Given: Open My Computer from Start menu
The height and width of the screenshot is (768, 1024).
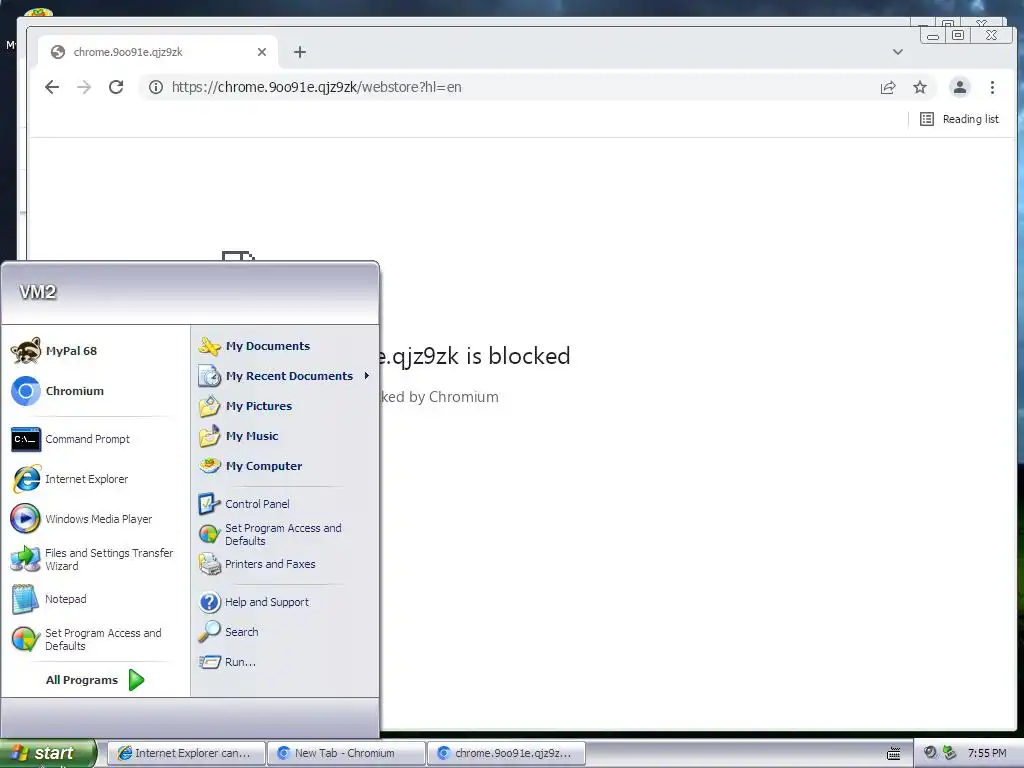Looking at the screenshot, I should [x=284, y=466].
